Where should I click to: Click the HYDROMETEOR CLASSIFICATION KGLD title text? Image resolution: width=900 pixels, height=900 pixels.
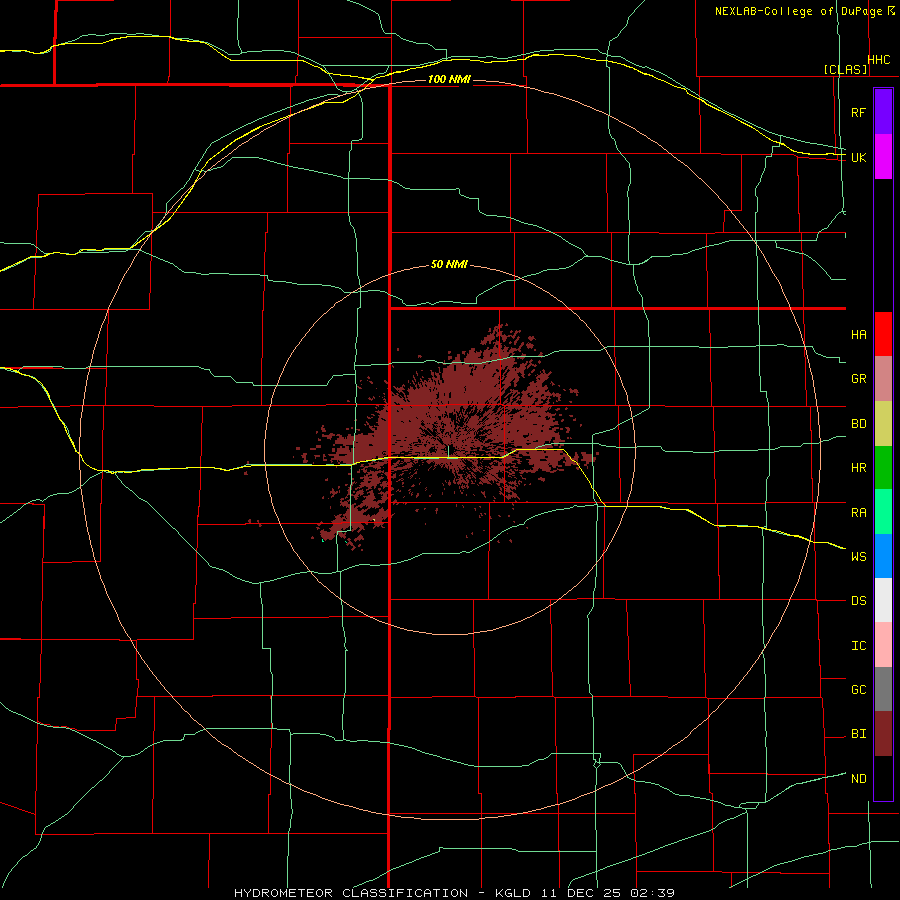(x=454, y=893)
